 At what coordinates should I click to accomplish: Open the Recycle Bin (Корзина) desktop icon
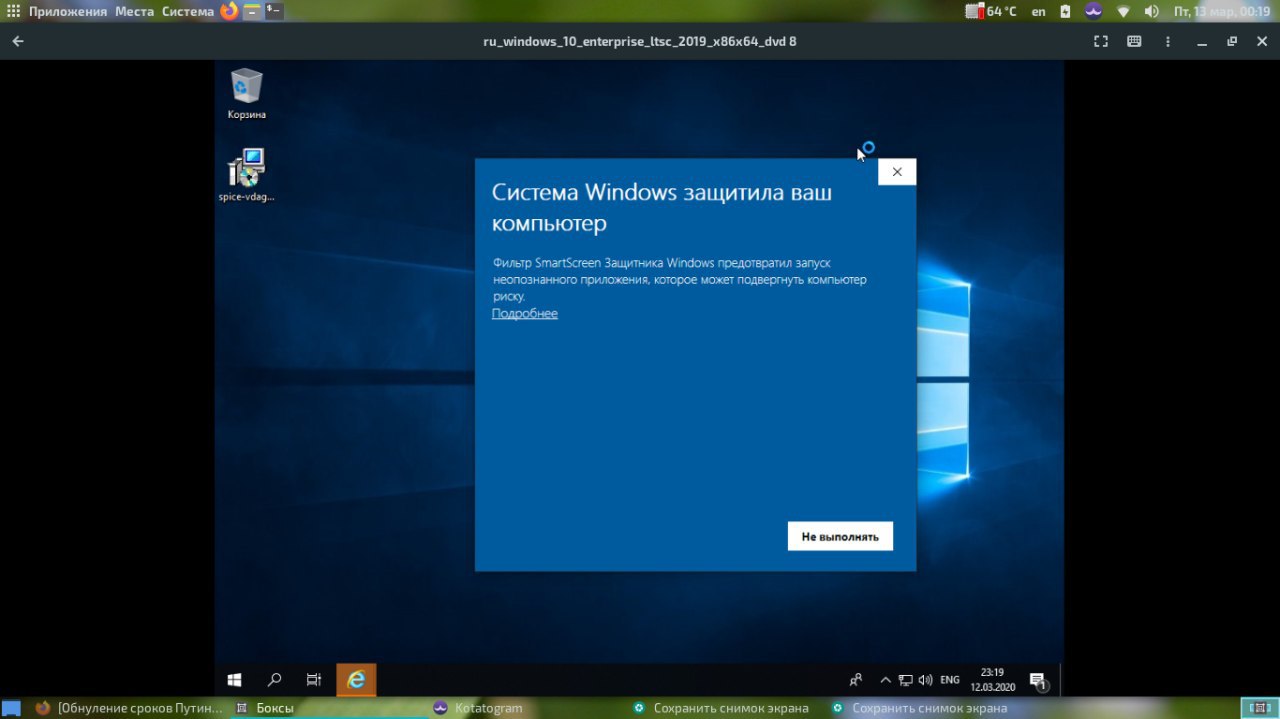246,93
